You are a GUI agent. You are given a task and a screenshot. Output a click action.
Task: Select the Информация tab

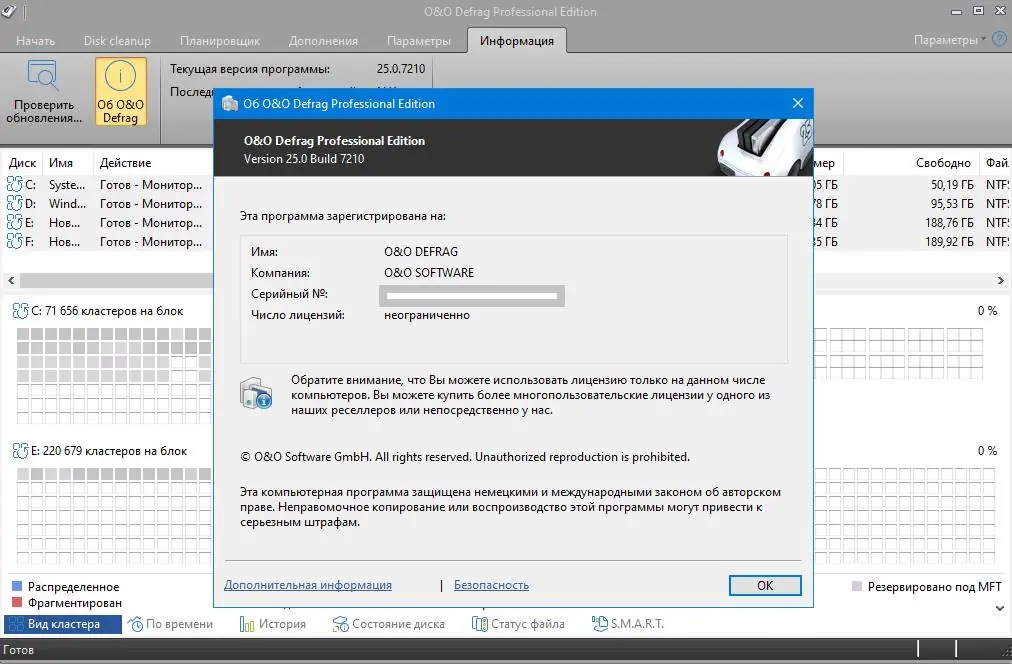tap(516, 41)
